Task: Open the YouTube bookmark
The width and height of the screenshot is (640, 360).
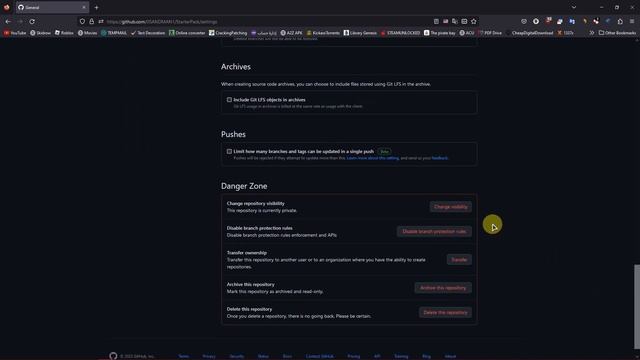Action: pos(15,33)
